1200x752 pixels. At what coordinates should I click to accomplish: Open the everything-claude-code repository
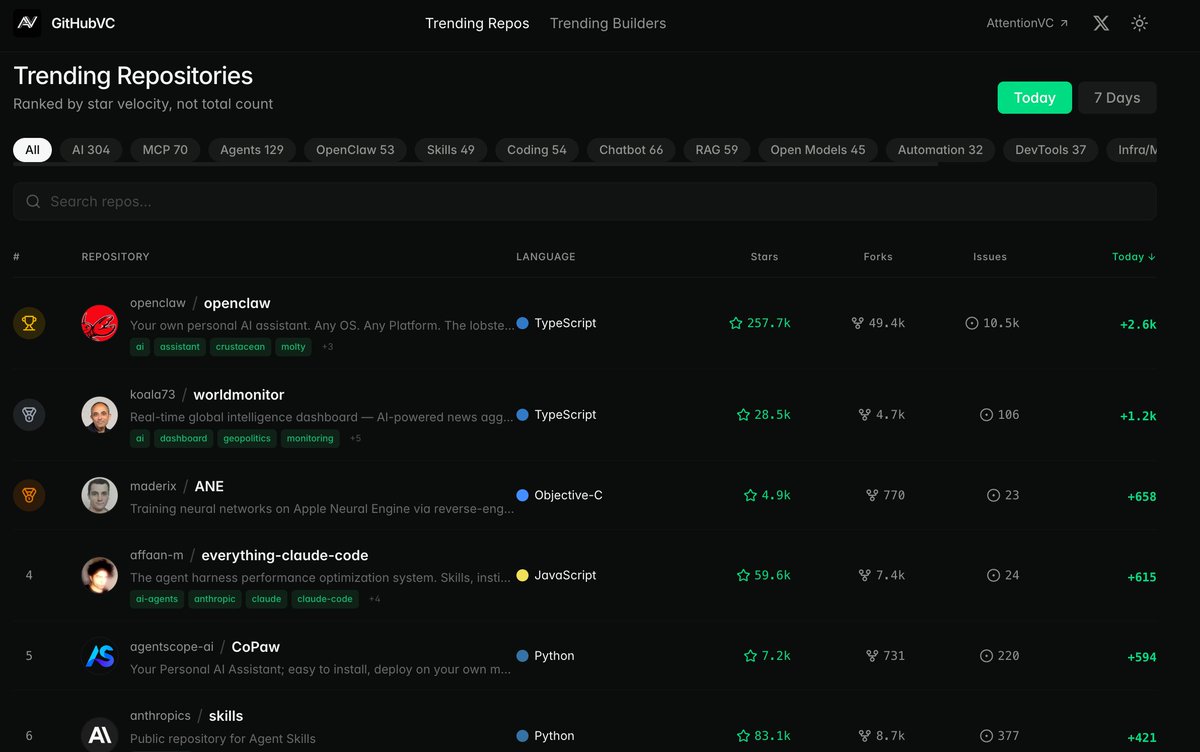pos(285,555)
